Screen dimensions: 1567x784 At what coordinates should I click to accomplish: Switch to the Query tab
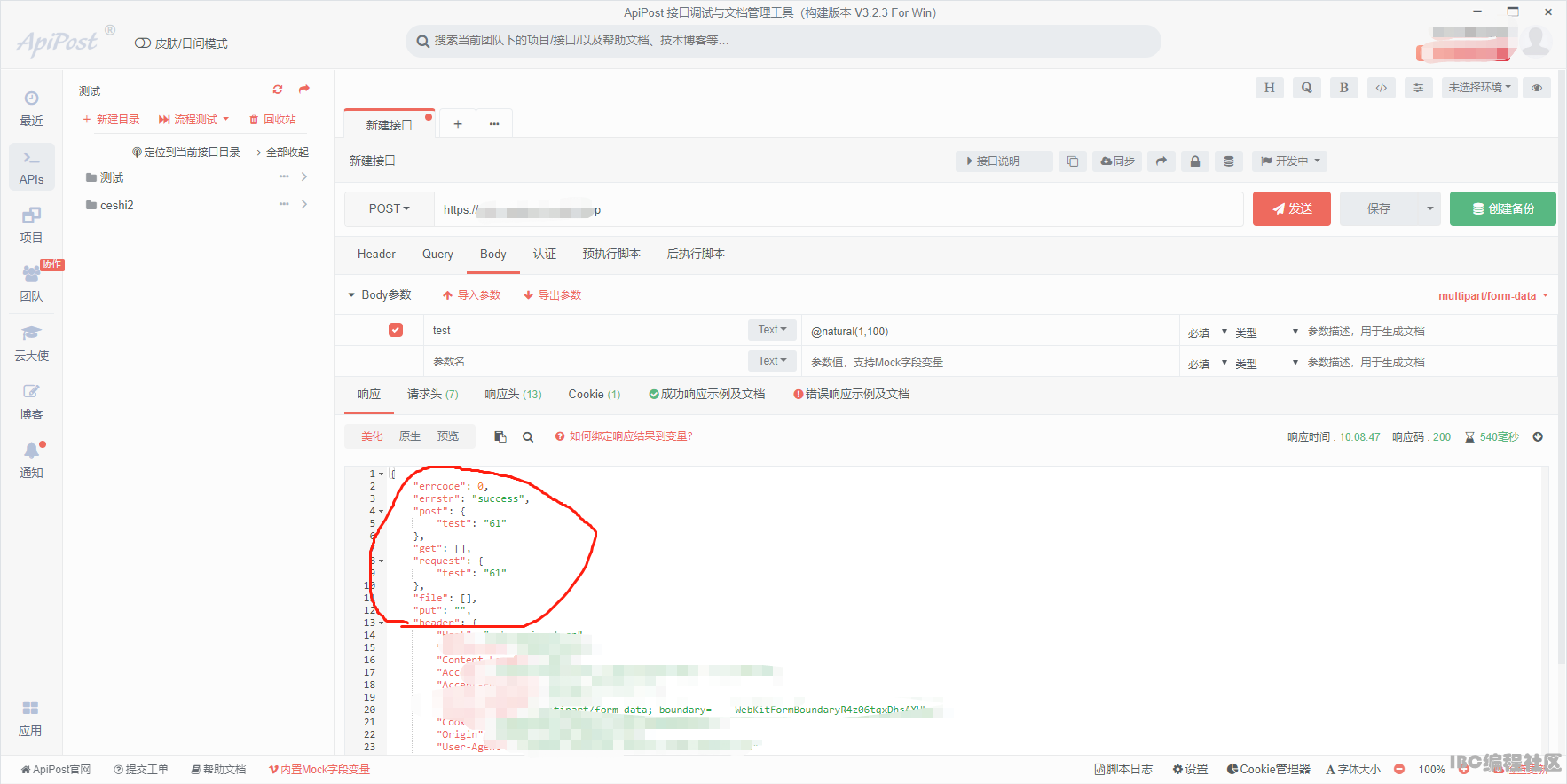[437, 255]
